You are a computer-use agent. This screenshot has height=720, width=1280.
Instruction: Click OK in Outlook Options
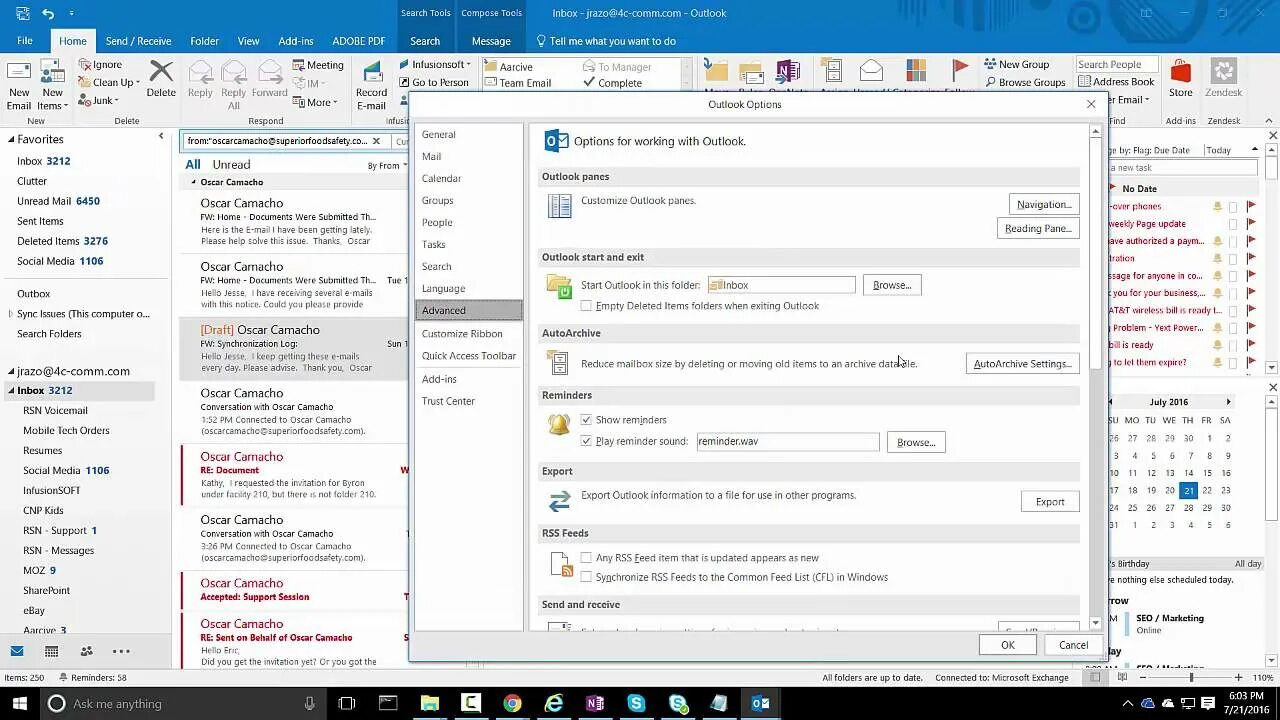[1008, 645]
